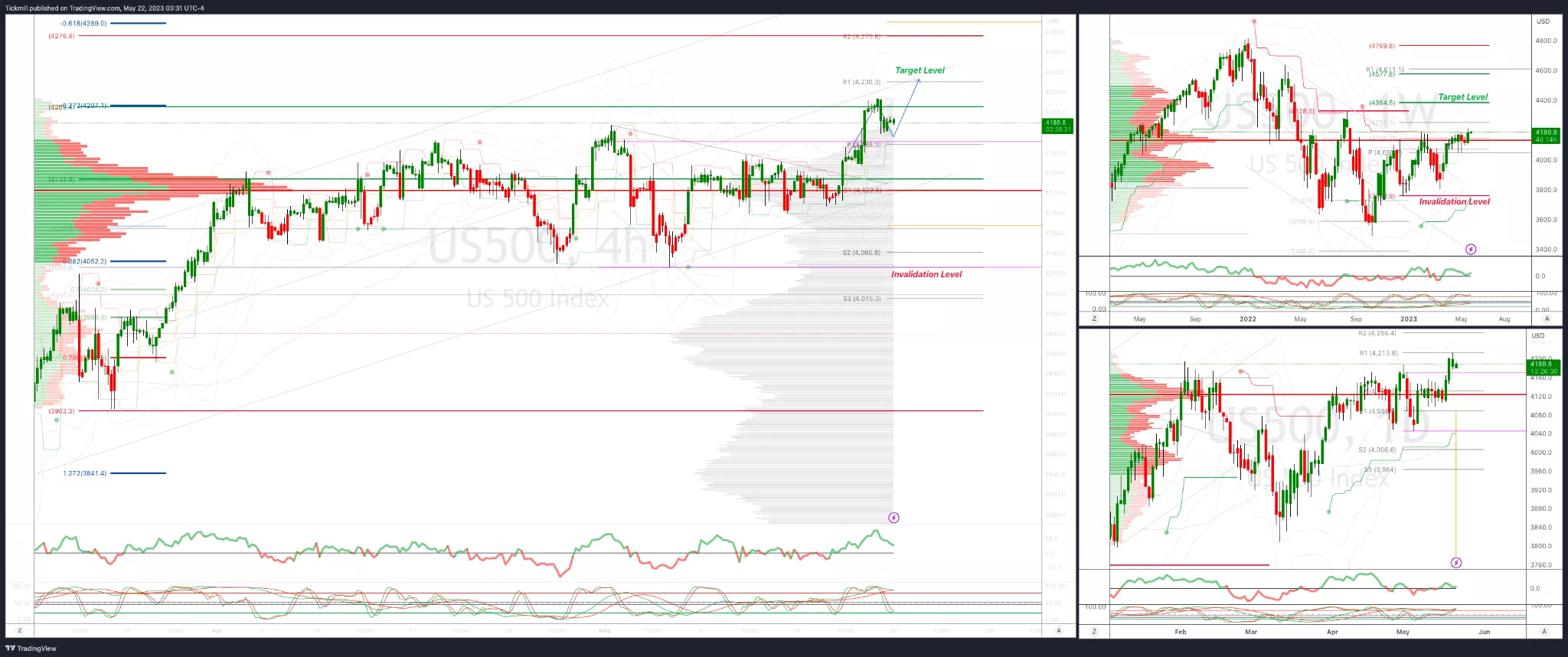Click the lightning event icon on daily chart
The image size is (1568, 657).
pyautogui.click(x=1456, y=563)
